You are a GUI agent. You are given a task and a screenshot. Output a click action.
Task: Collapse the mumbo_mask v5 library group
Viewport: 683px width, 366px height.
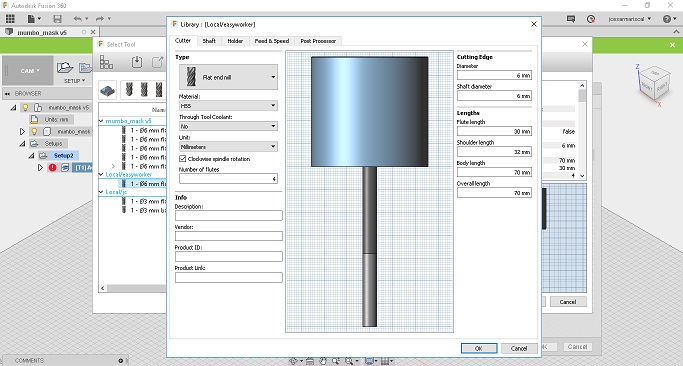click(101, 121)
